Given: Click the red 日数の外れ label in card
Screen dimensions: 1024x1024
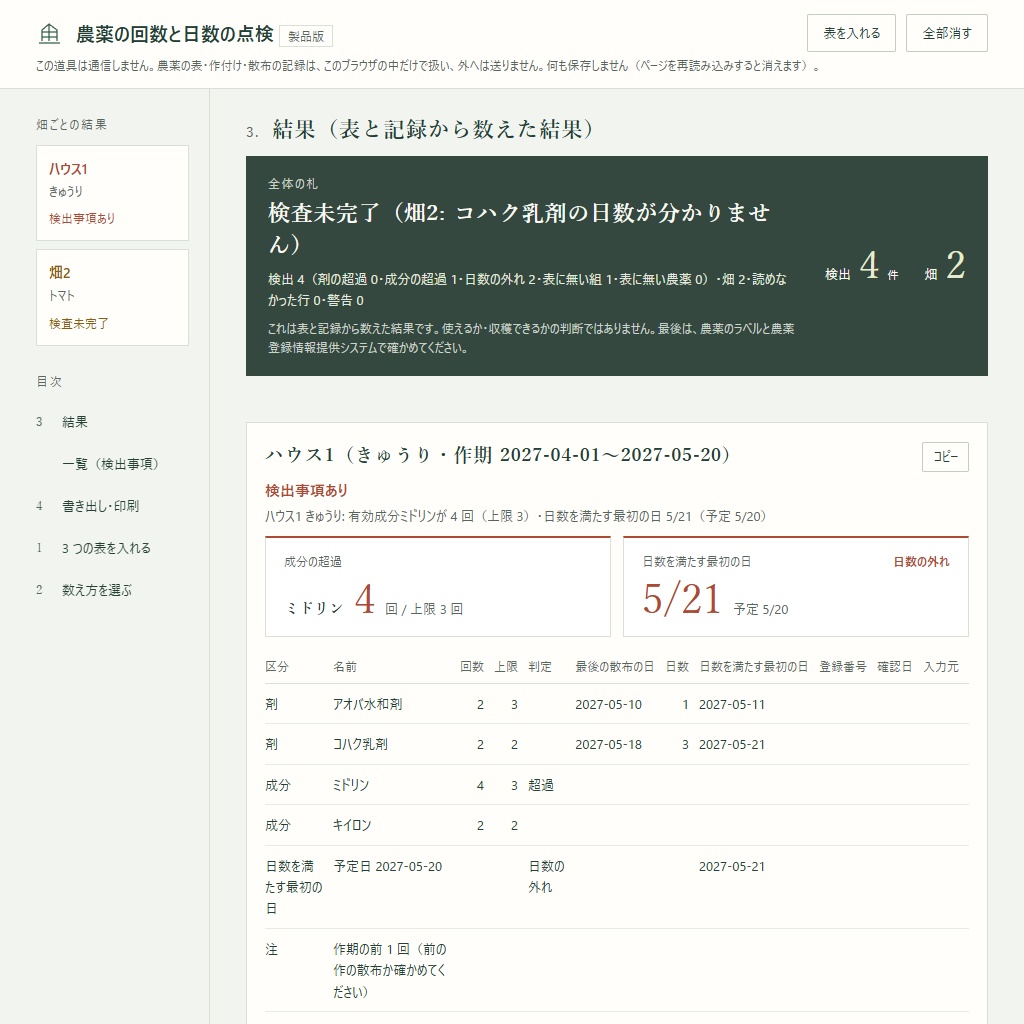Looking at the screenshot, I should pos(921,562).
